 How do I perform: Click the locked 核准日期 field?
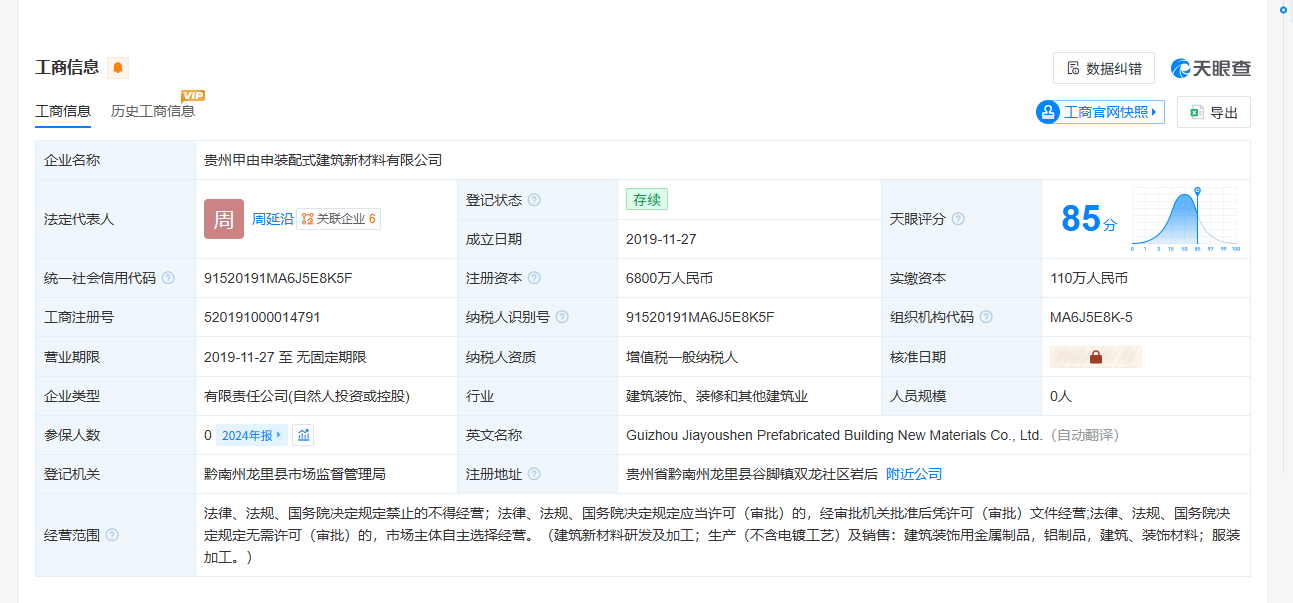(x=1095, y=357)
